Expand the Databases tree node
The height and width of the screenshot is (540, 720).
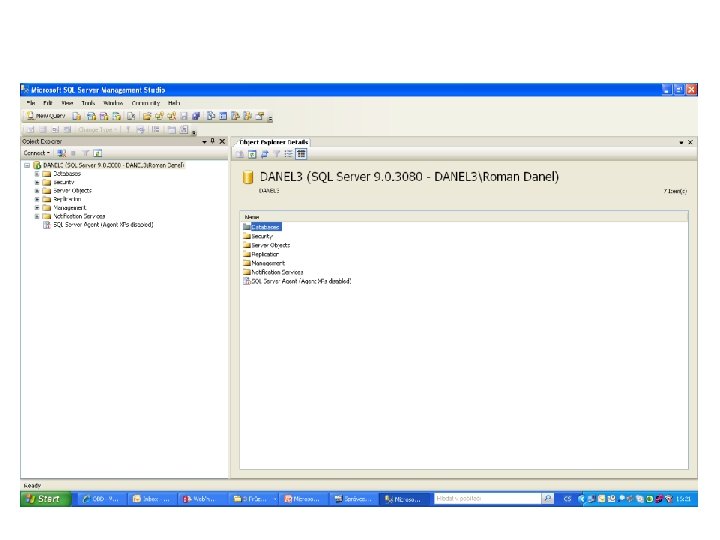click(37, 174)
